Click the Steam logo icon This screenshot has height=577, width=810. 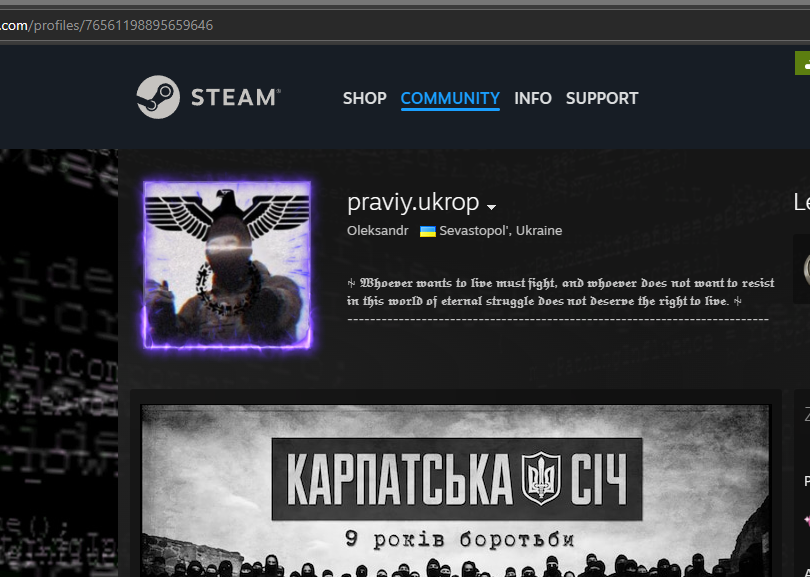(158, 97)
